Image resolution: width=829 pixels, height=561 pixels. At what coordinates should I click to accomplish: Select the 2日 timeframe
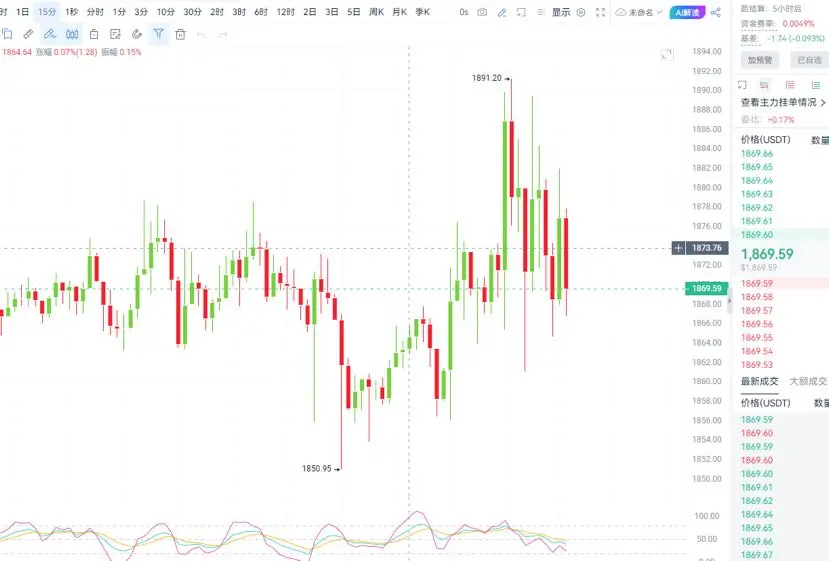point(310,12)
